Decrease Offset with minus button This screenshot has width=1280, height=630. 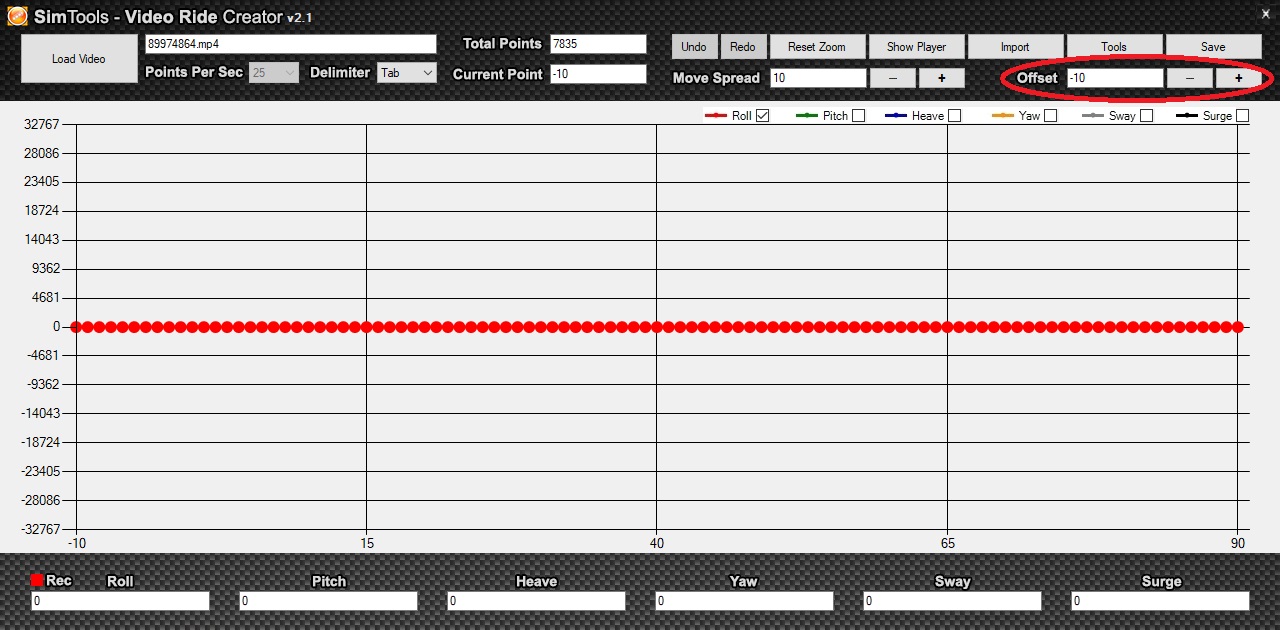tap(1189, 78)
